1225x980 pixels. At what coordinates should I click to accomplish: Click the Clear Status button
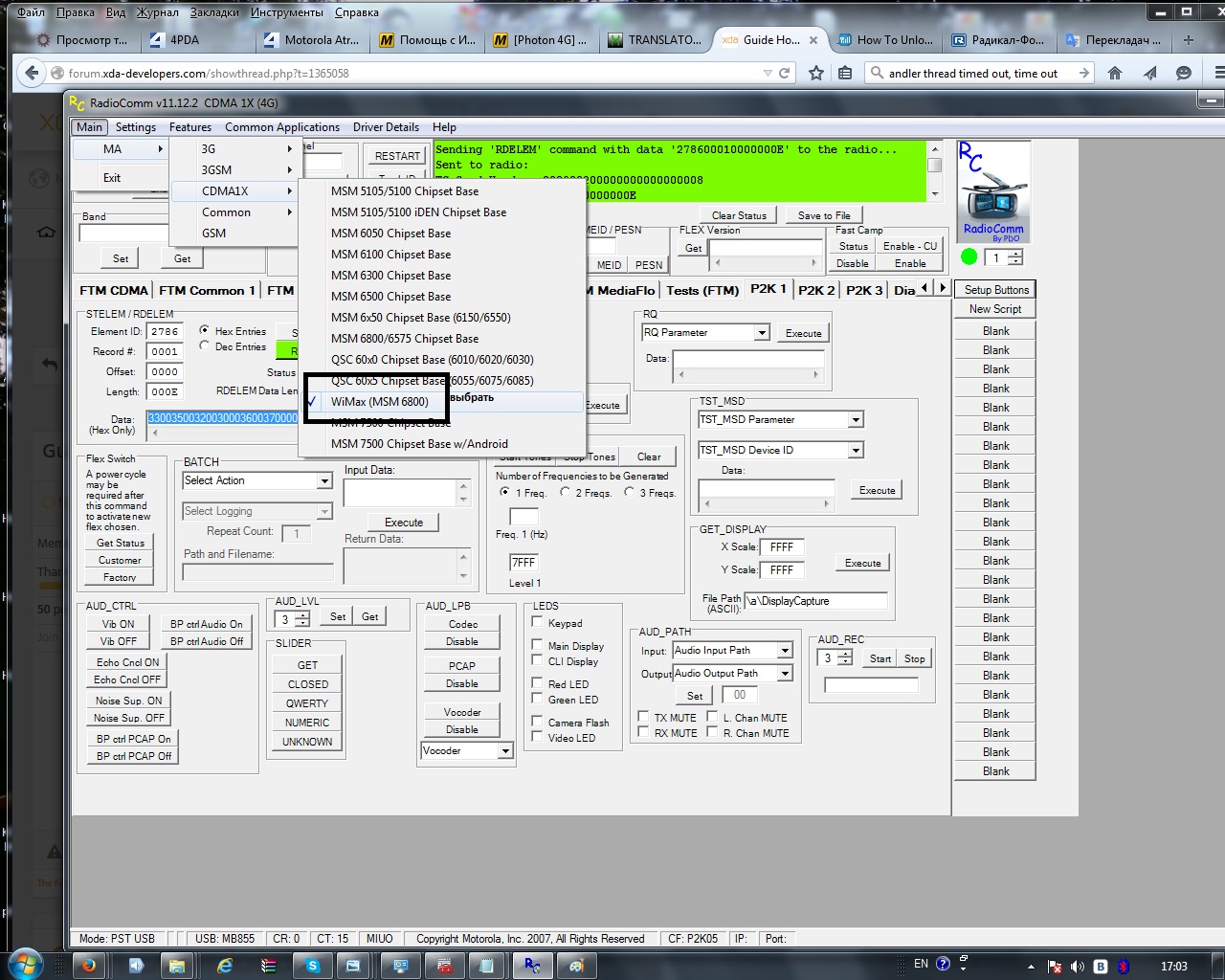click(x=739, y=215)
